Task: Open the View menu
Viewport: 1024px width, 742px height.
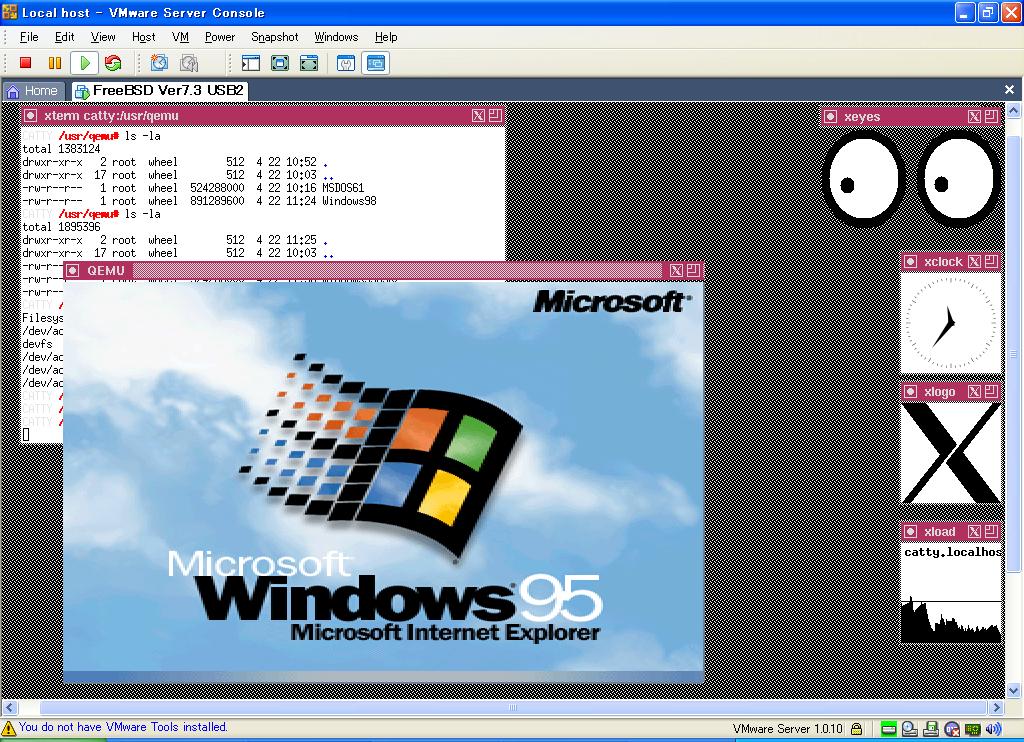Action: coord(103,37)
